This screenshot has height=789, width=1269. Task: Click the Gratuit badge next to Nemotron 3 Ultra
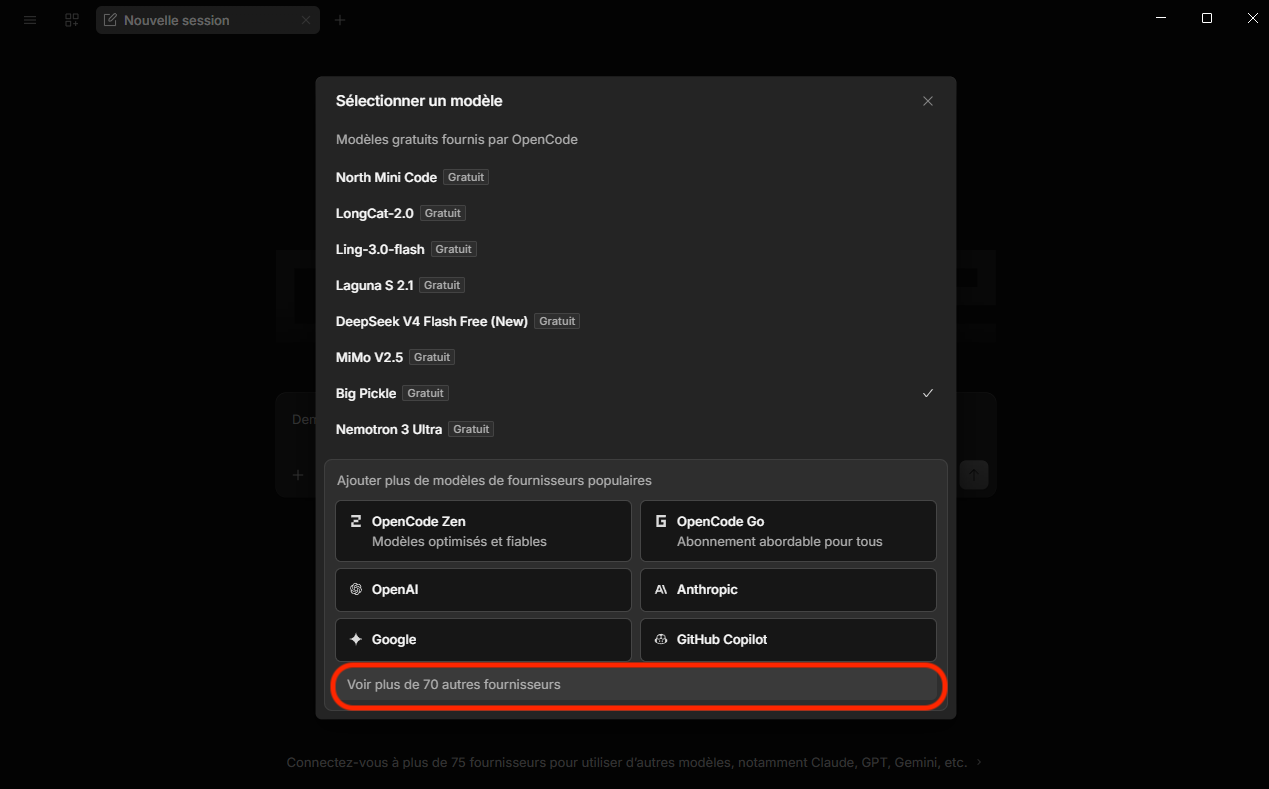[x=471, y=429]
